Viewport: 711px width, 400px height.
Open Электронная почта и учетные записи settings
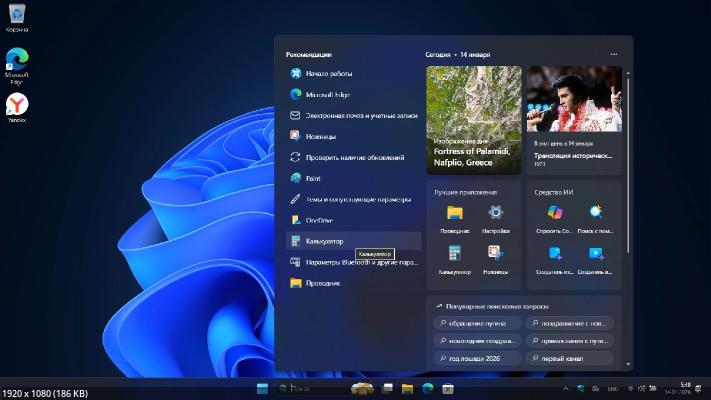pos(360,115)
